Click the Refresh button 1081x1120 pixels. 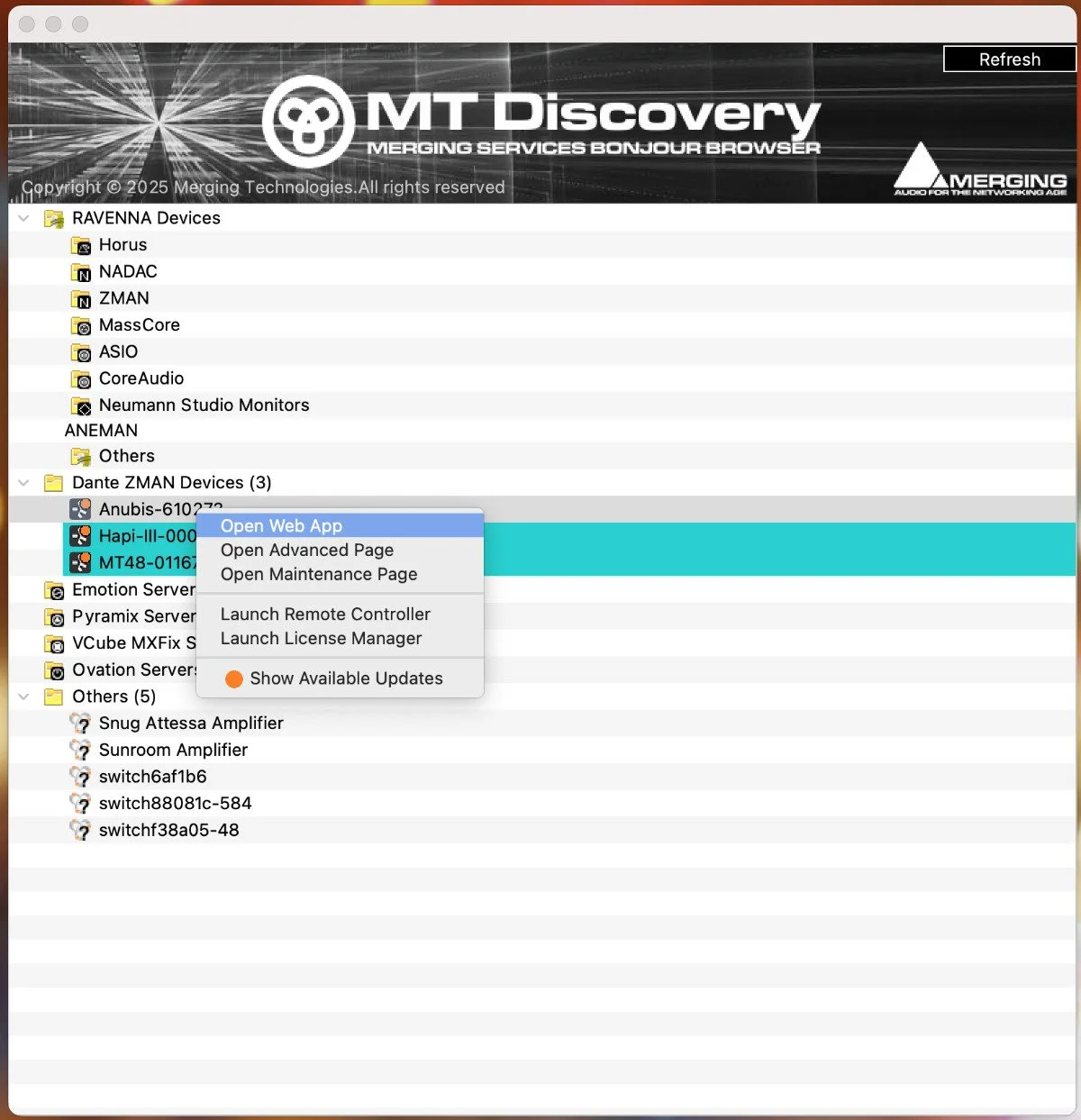tap(1009, 59)
